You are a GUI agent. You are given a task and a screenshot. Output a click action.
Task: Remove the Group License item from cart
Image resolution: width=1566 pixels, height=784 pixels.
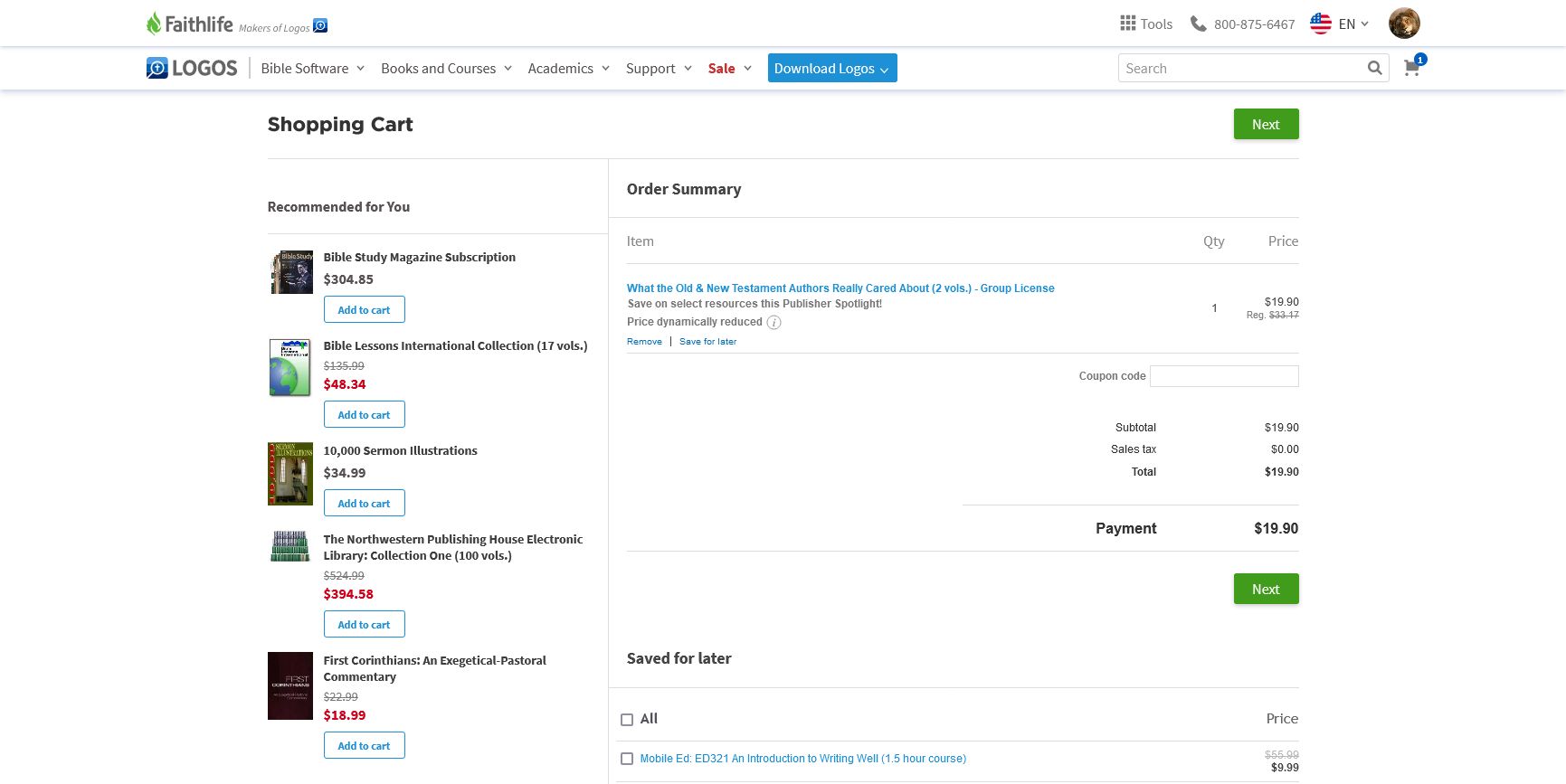[x=644, y=342]
